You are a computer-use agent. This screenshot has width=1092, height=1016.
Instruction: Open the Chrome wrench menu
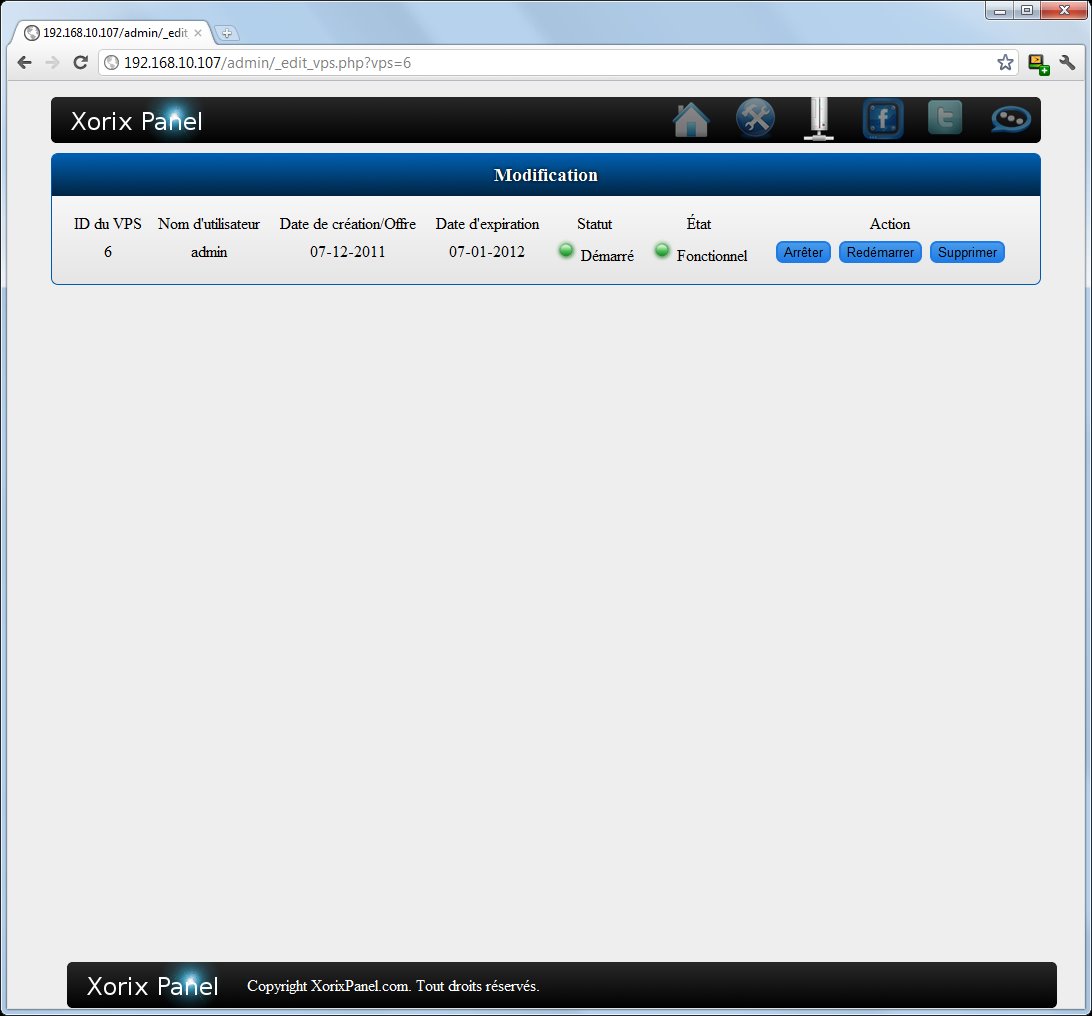coord(1067,63)
